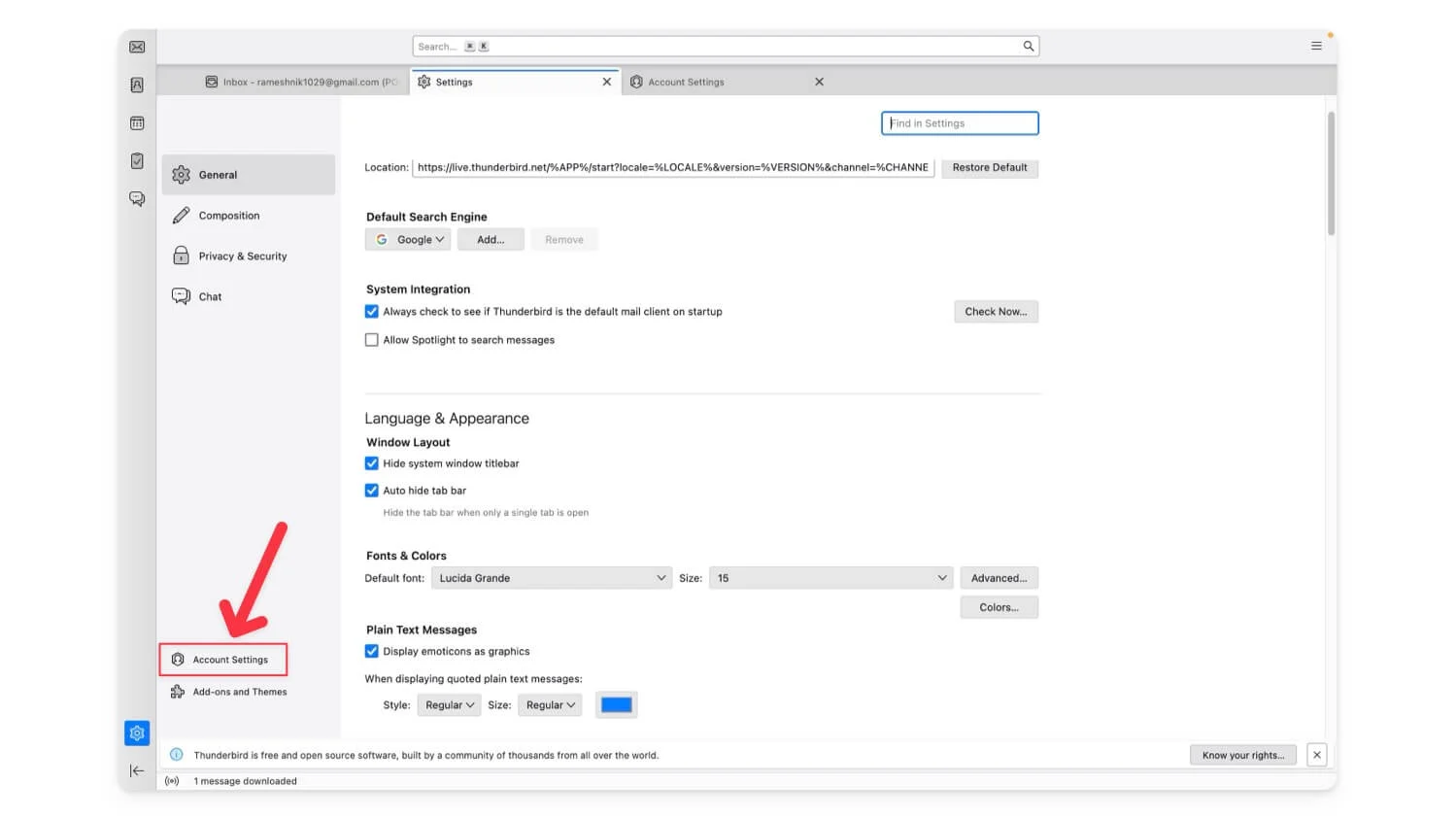This screenshot has width=1456, height=819.
Task: Click the Check Now button
Action: click(996, 312)
